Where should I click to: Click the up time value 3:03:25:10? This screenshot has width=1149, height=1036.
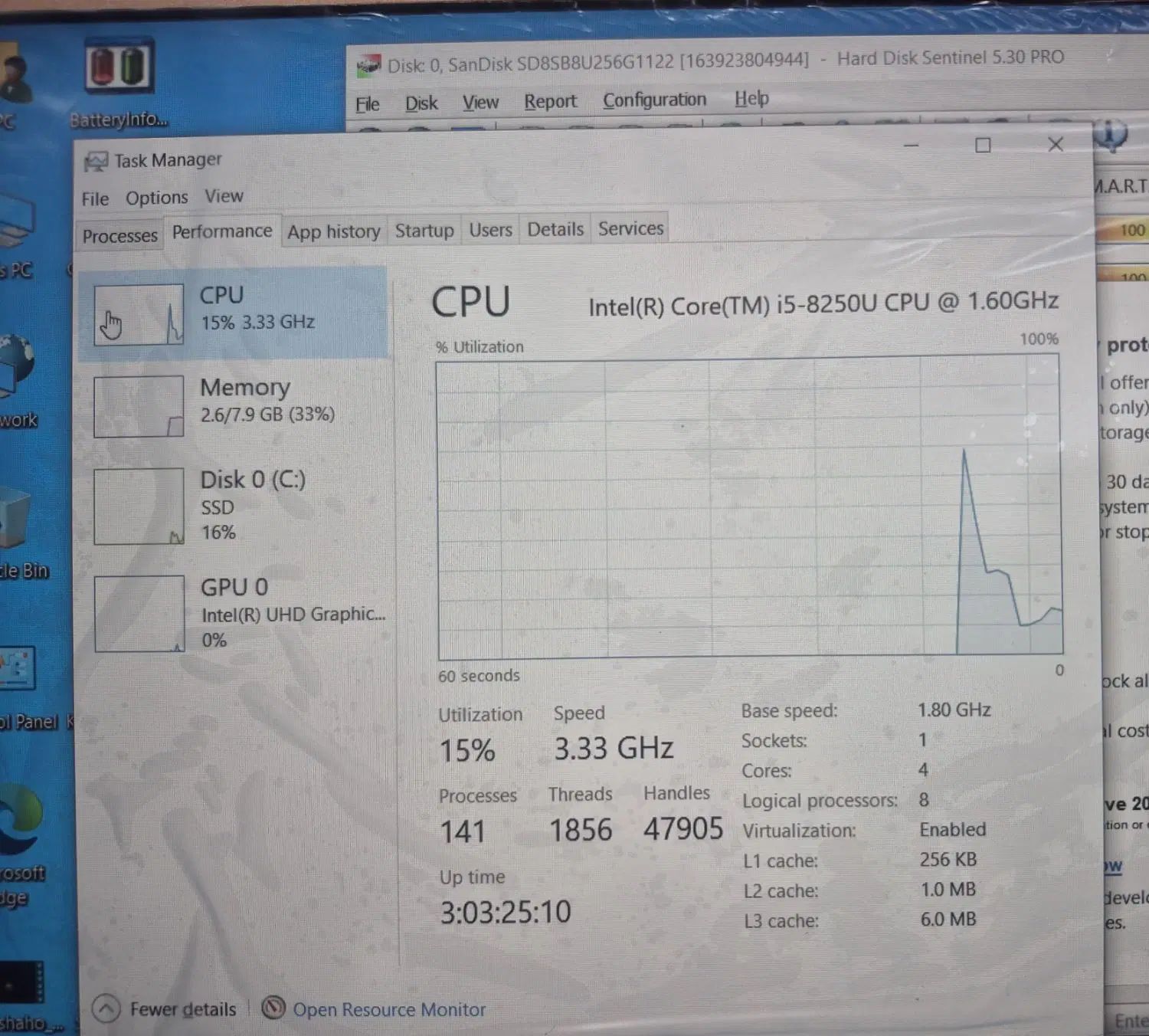[x=506, y=912]
